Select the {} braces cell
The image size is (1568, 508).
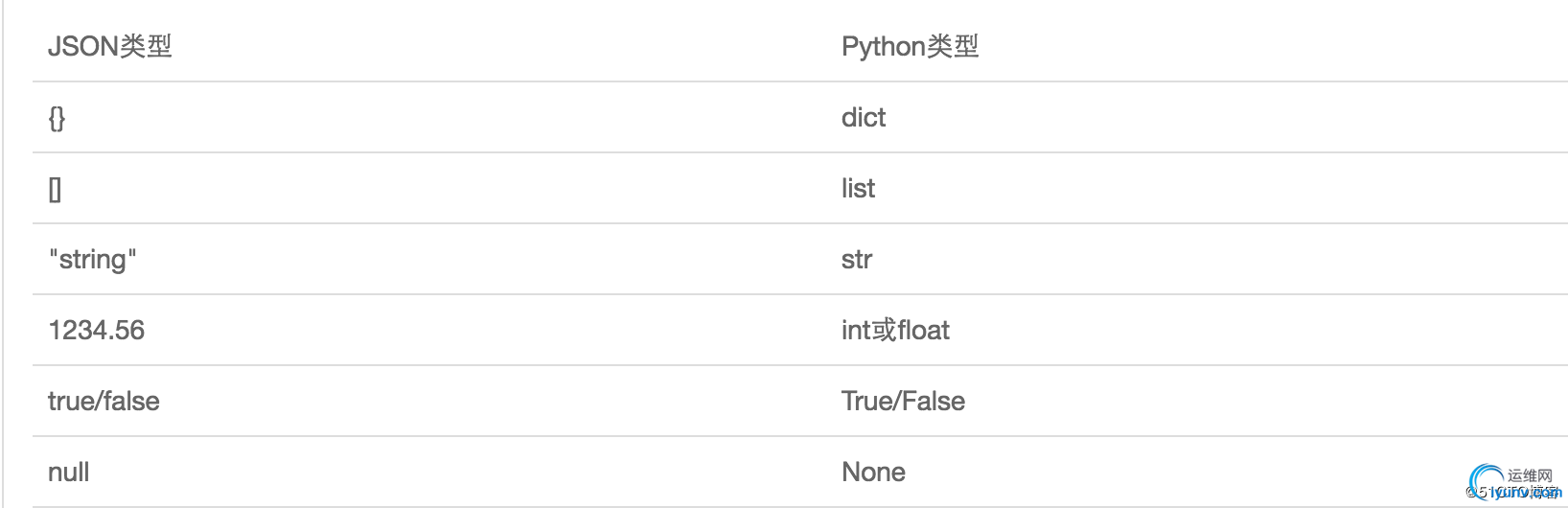click(x=57, y=118)
